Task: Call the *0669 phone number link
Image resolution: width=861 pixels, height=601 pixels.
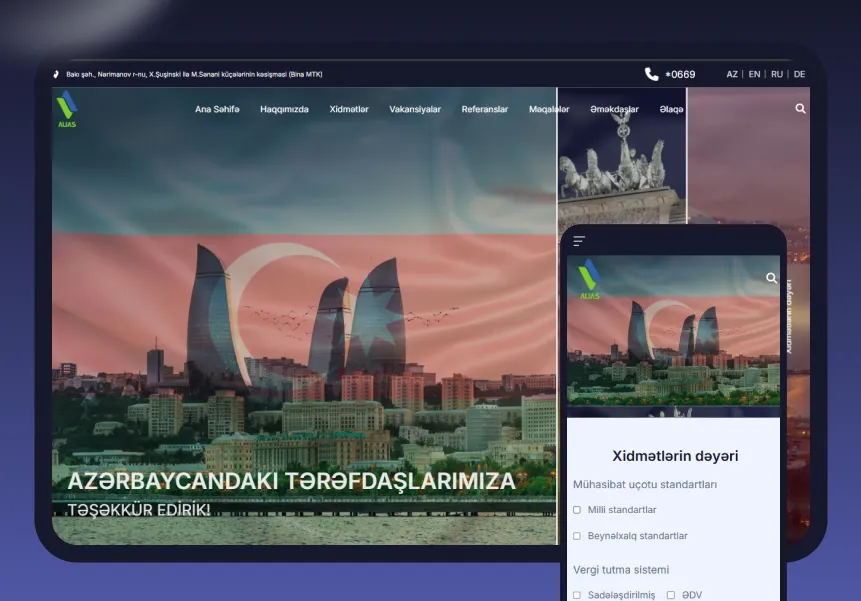Action: (x=680, y=74)
